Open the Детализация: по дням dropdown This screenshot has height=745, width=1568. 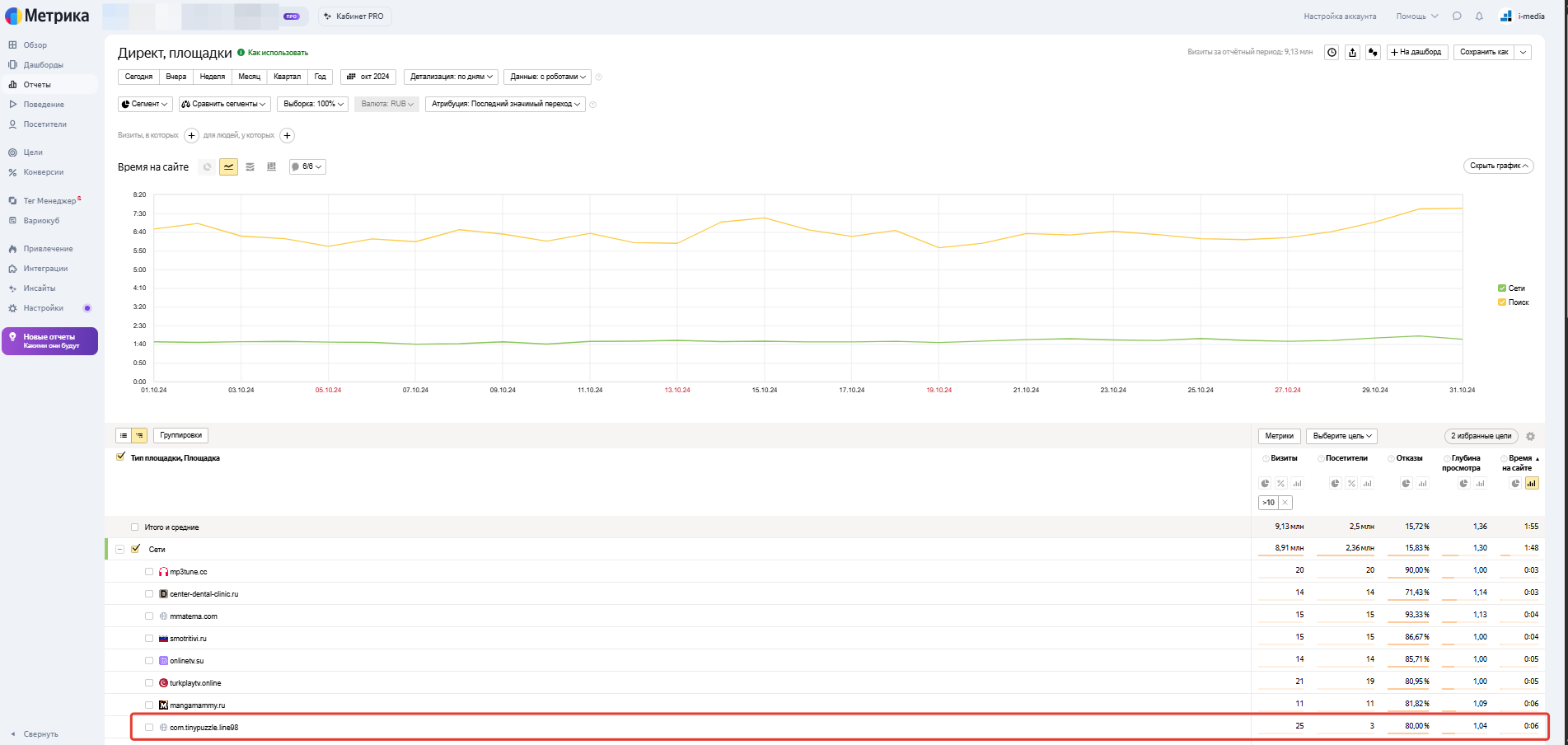click(x=452, y=77)
